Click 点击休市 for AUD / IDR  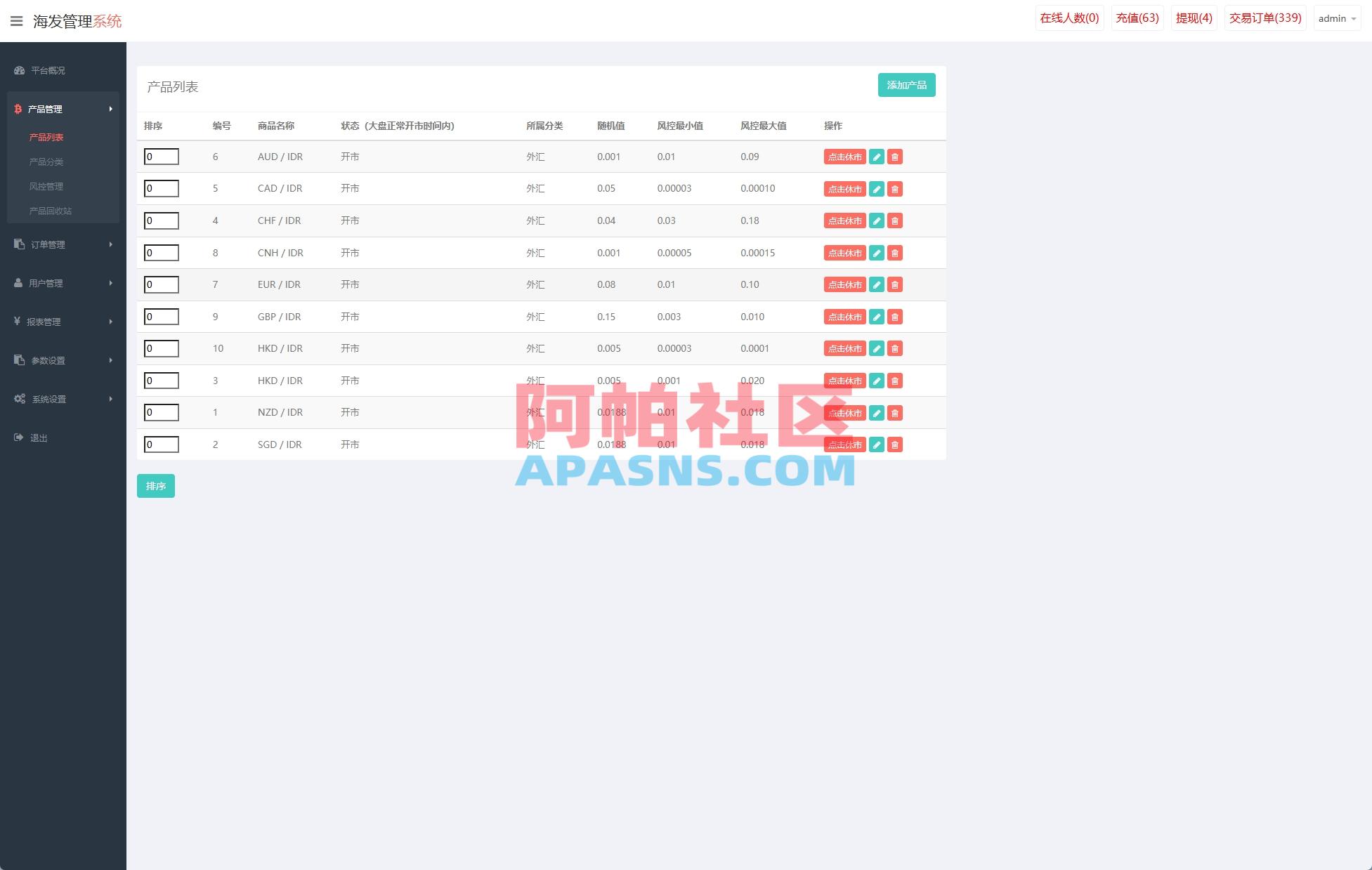(844, 157)
